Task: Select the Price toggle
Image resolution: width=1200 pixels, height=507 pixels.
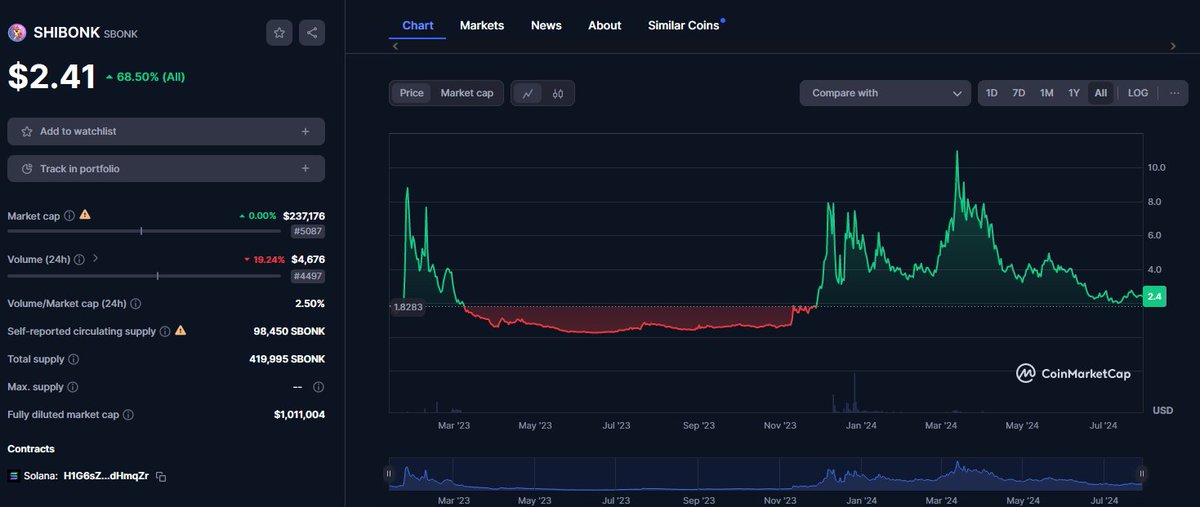Action: pos(412,93)
